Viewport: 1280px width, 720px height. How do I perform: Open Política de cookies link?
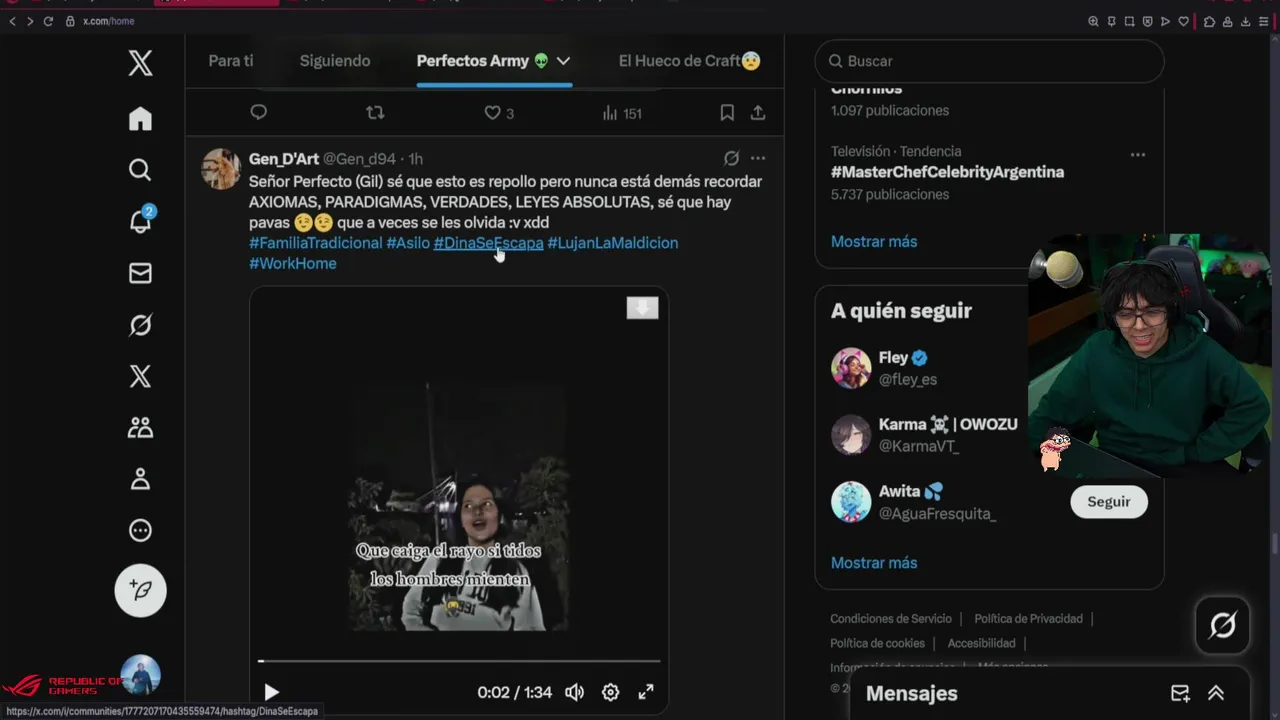point(877,643)
